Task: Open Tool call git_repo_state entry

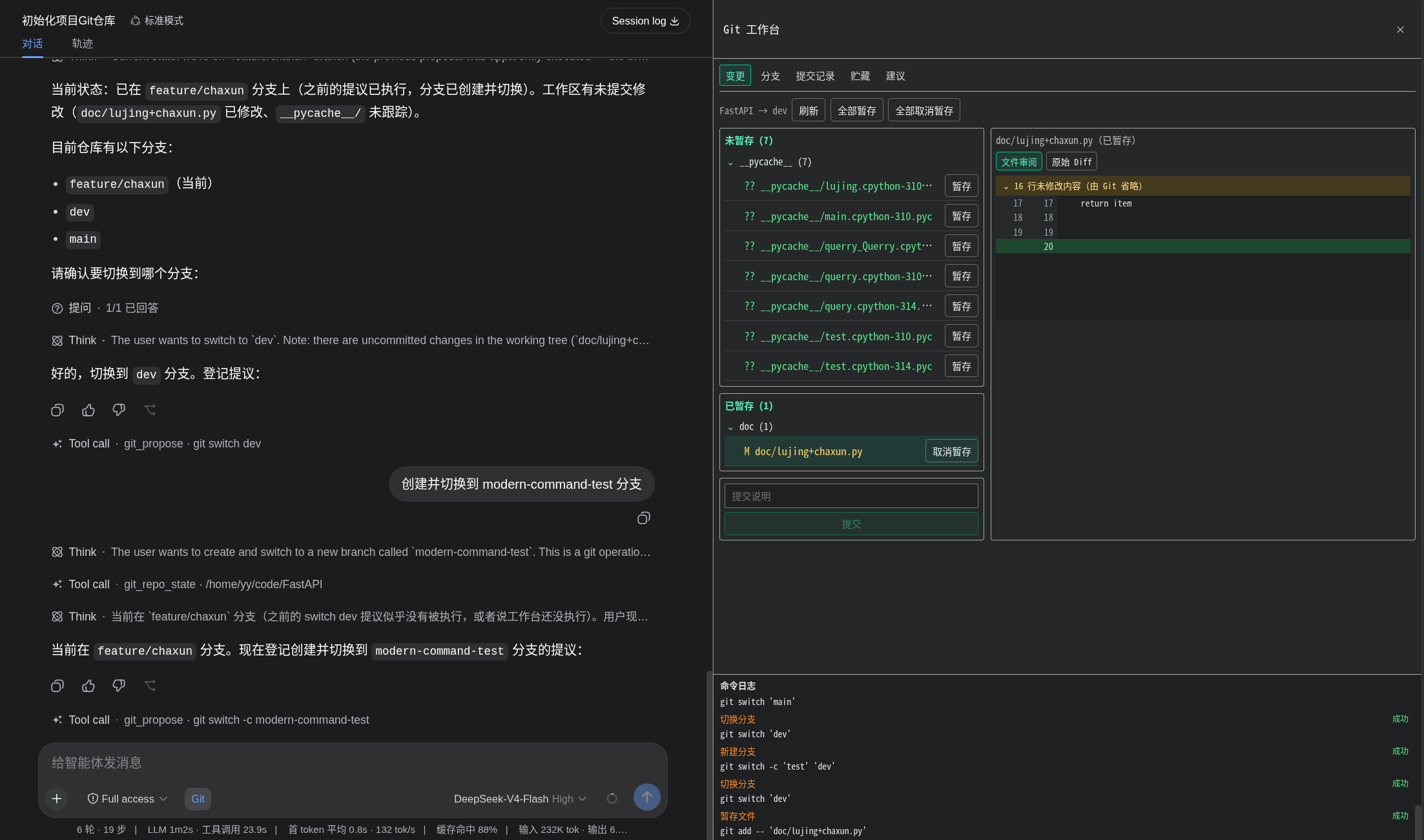Action: coord(187,584)
